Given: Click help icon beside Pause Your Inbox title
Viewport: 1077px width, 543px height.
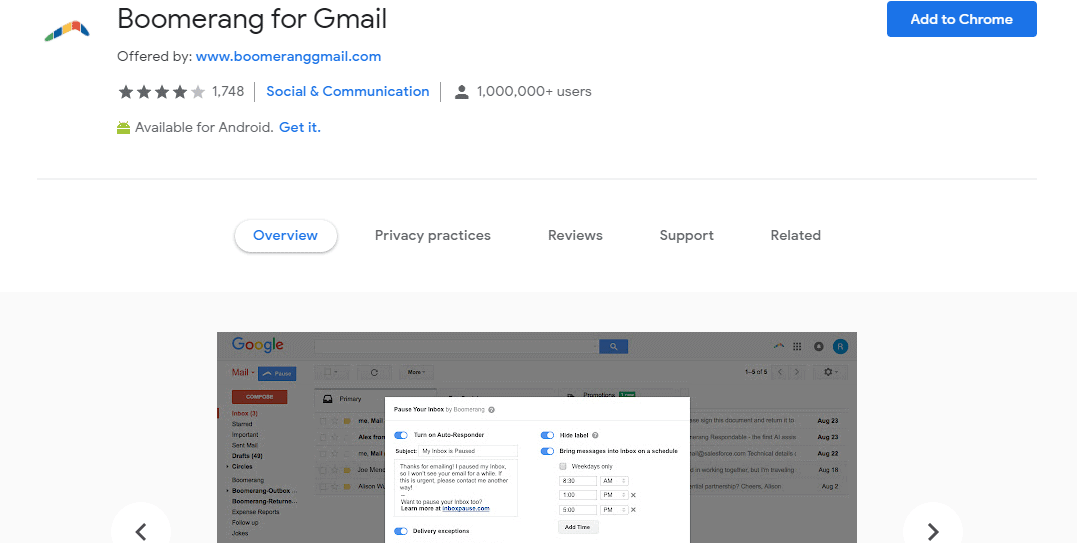Looking at the screenshot, I should (491, 410).
